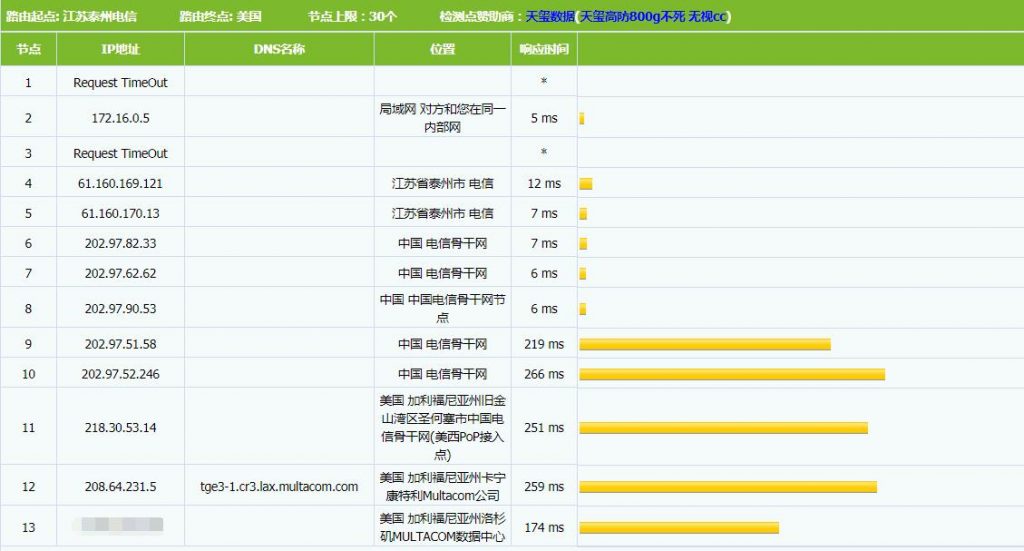Screen dimensions: 1024x551
Task: Click node number 13 in the first column
Action: coord(28,527)
